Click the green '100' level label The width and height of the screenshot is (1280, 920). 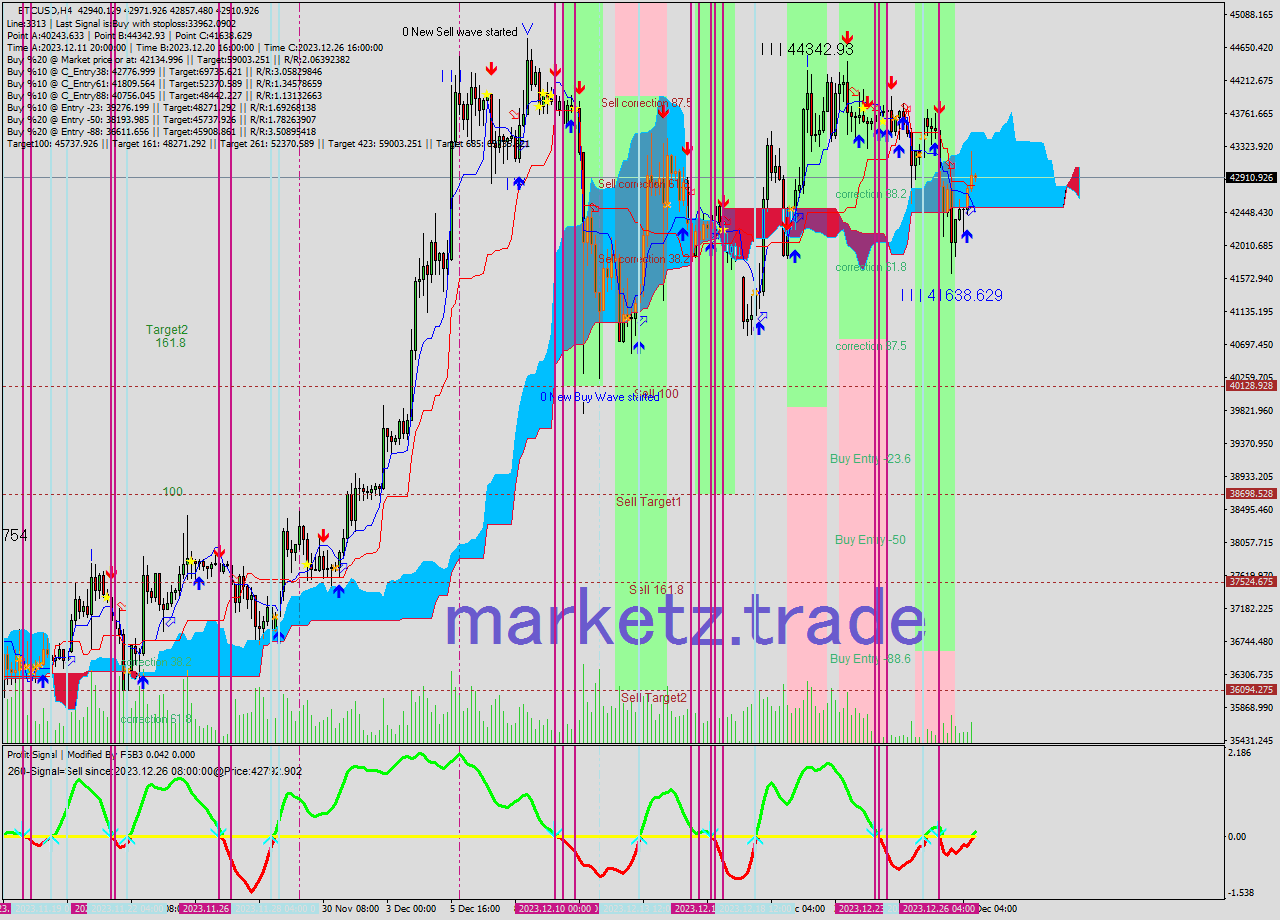coord(173,492)
